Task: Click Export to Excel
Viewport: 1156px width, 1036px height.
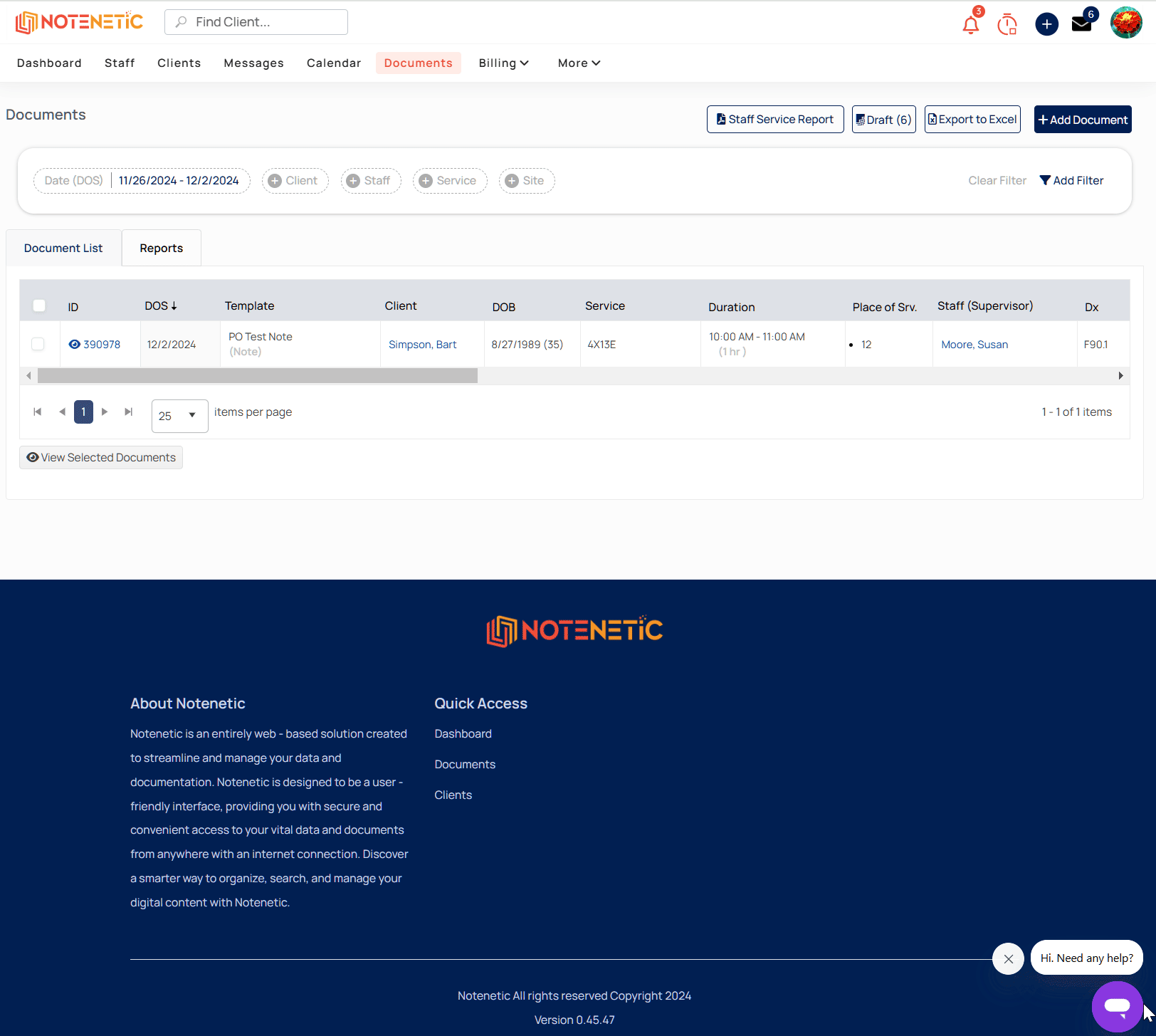Action: point(972,120)
